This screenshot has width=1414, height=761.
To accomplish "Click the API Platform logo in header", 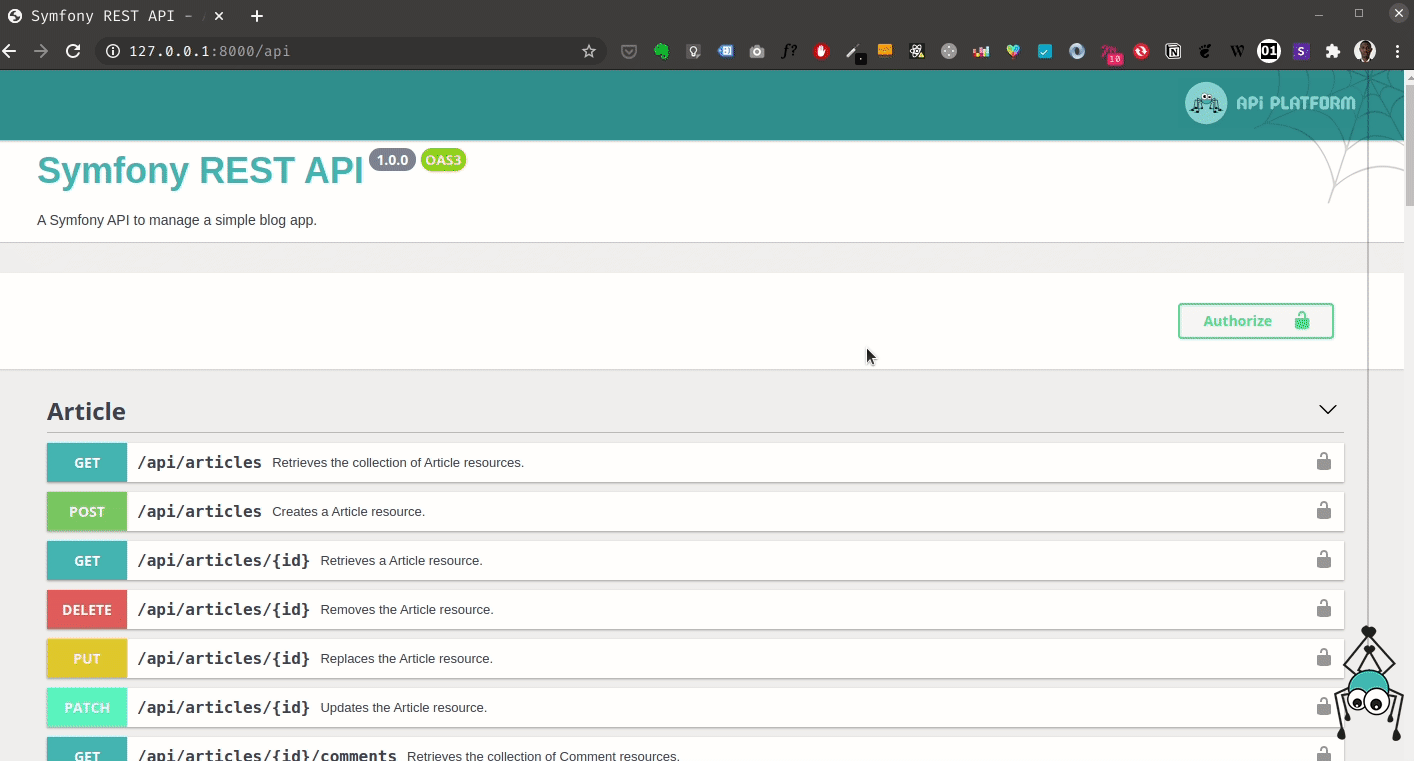I will tap(1270, 103).
